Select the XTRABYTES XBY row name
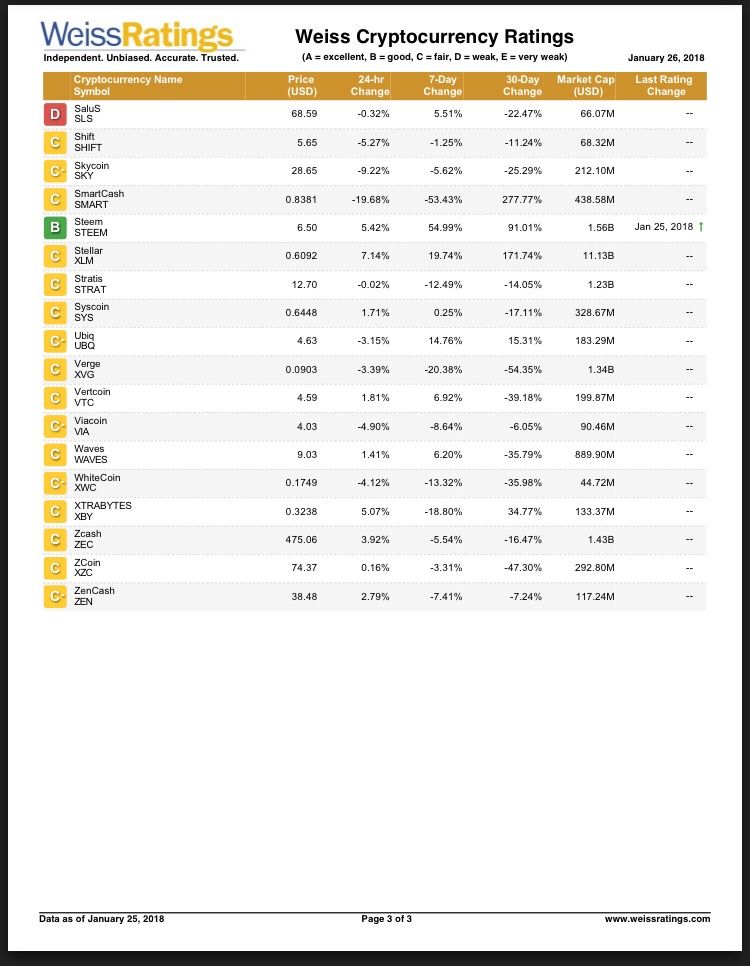 [103, 511]
